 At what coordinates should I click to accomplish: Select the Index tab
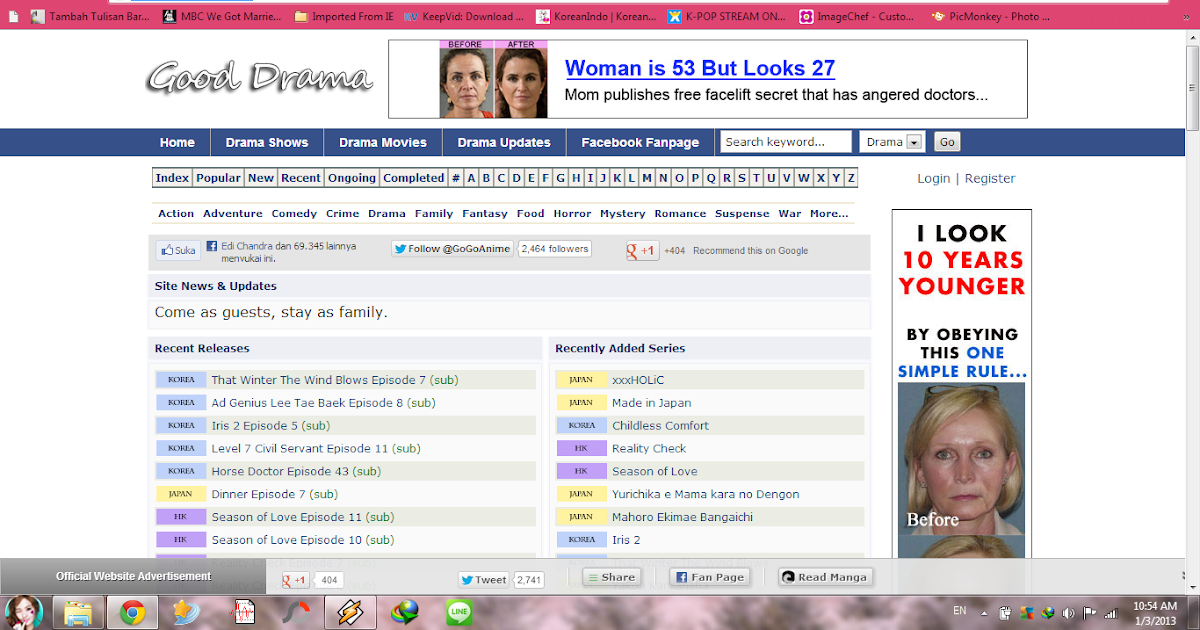click(x=172, y=178)
